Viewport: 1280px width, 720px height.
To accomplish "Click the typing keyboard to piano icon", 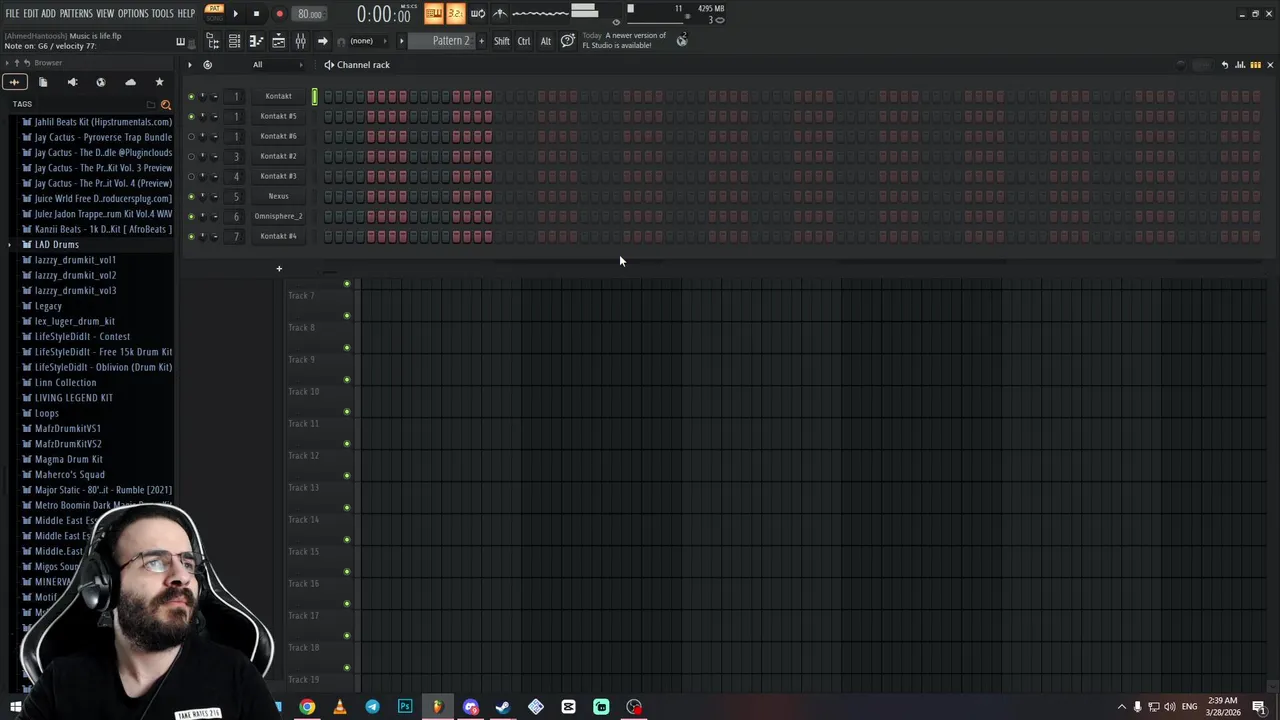I will (x=433, y=13).
